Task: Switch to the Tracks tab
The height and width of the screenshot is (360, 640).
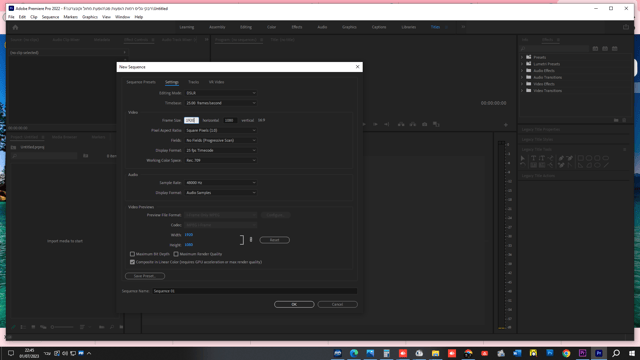Action: click(193, 82)
